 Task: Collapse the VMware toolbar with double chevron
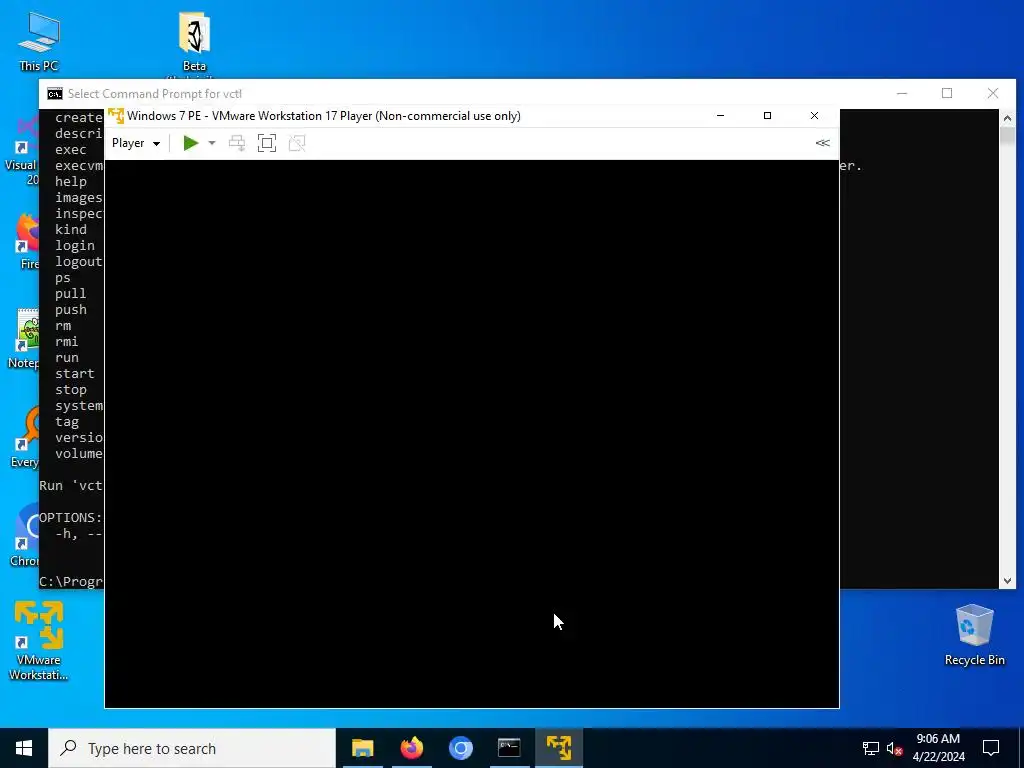click(x=823, y=143)
